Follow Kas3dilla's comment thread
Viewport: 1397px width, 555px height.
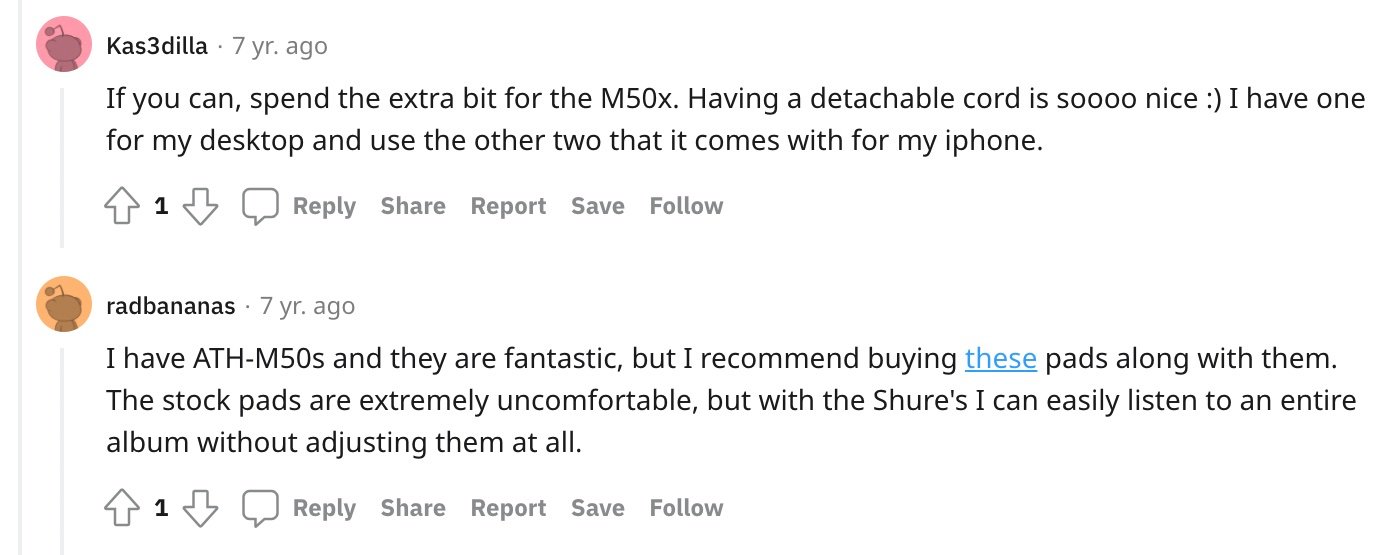686,206
